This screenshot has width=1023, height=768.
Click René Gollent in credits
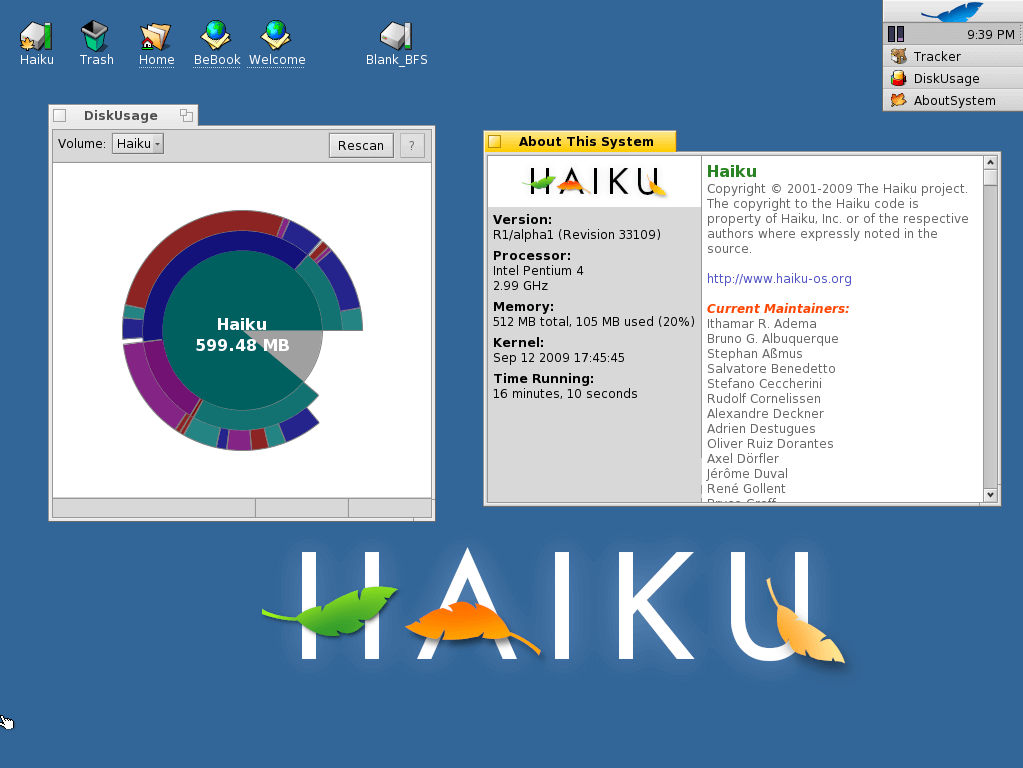(746, 489)
